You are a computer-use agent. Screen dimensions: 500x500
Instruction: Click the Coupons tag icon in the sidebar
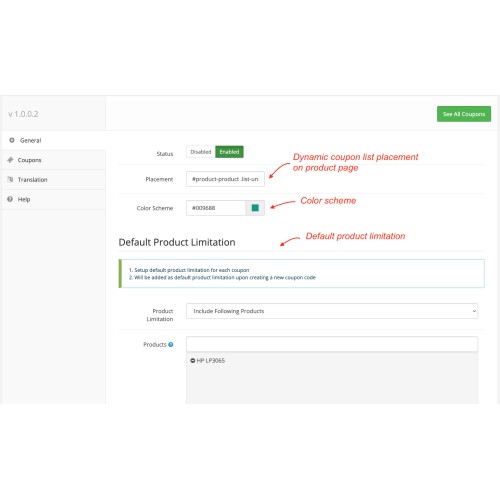click(10, 160)
